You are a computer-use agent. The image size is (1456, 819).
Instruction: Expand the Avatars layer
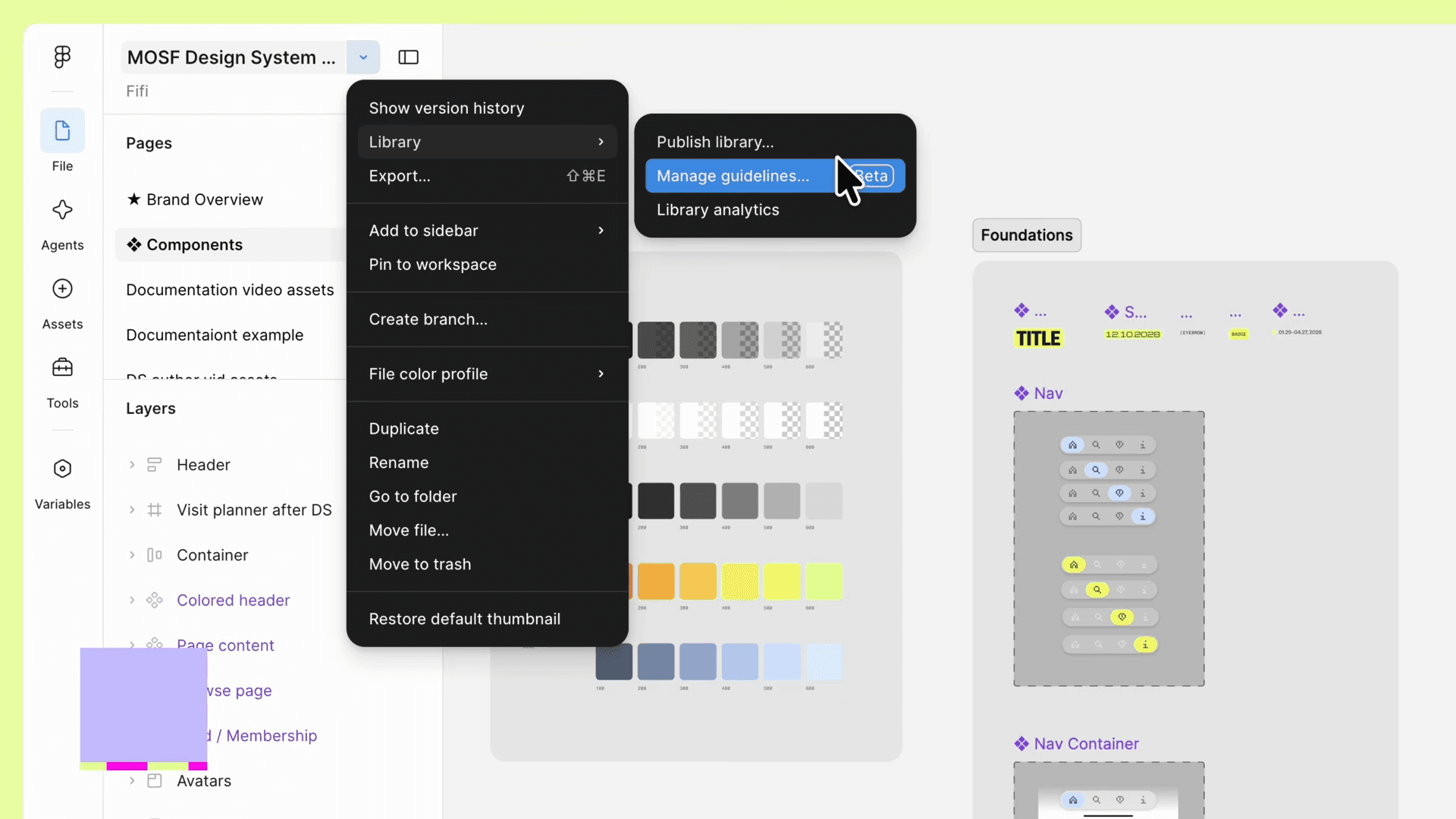(132, 781)
